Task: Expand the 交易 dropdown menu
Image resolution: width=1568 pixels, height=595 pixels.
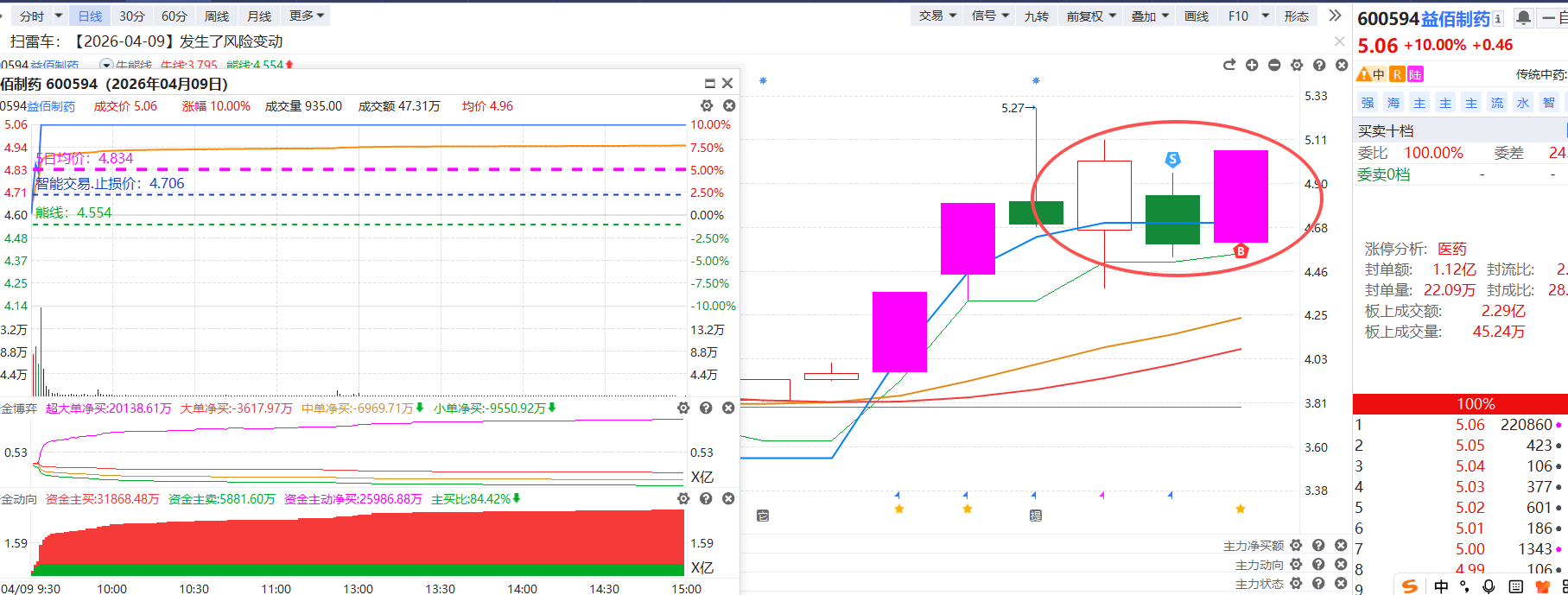Action: coord(937,16)
